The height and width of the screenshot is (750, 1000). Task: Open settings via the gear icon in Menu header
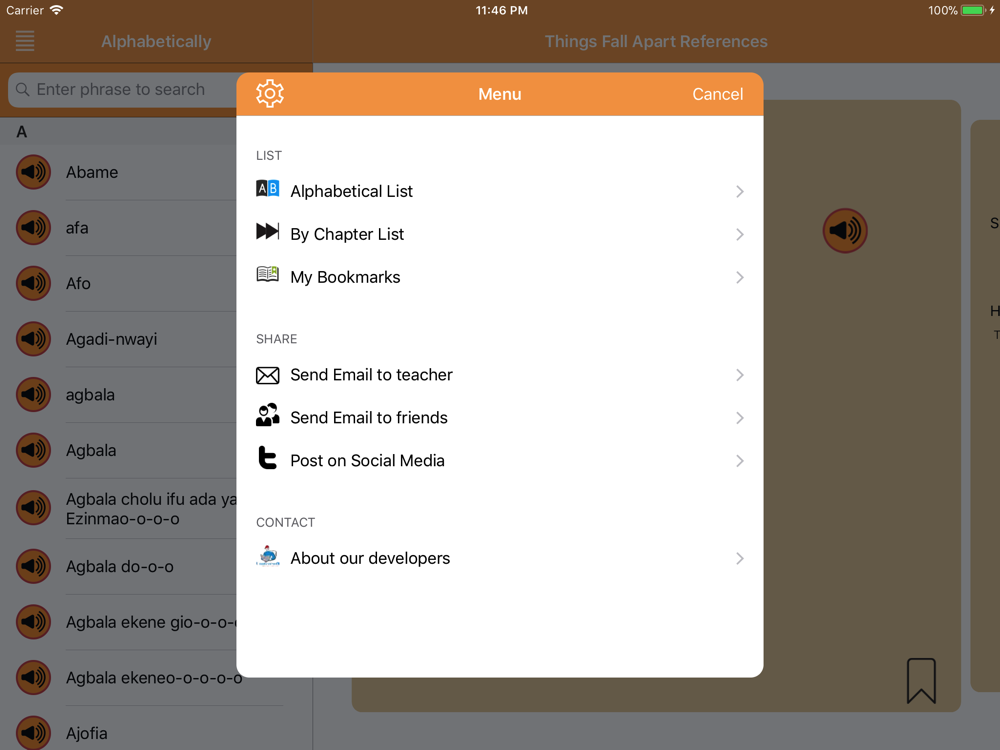click(x=270, y=94)
